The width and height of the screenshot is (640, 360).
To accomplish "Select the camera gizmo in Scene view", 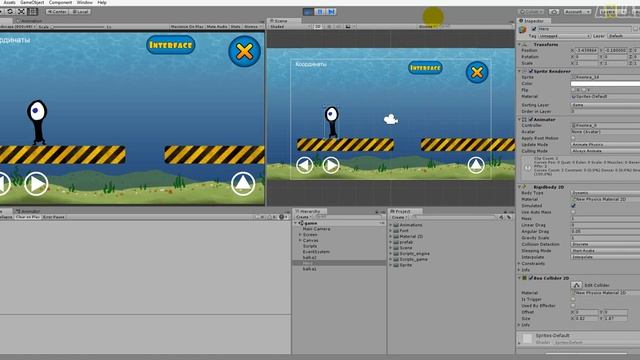I will pos(391,119).
